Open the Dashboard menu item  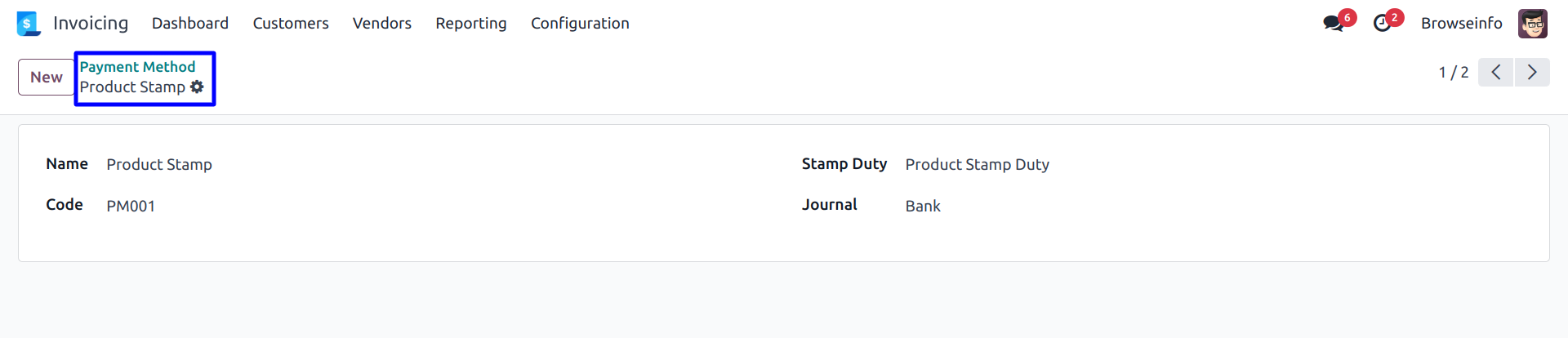coord(190,24)
